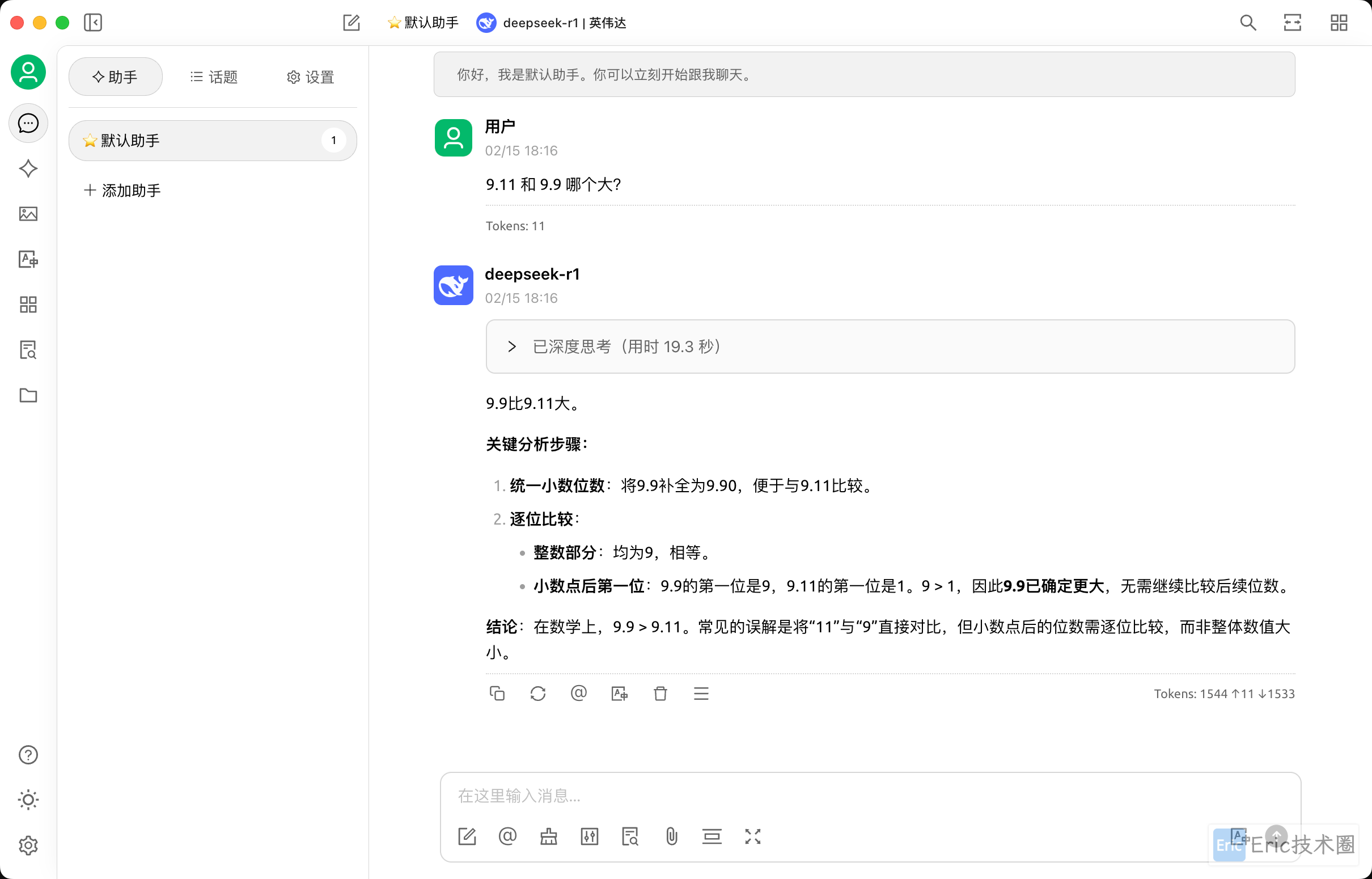Click the 整数部分 bullet item
The image size is (1372, 879).
point(624,552)
